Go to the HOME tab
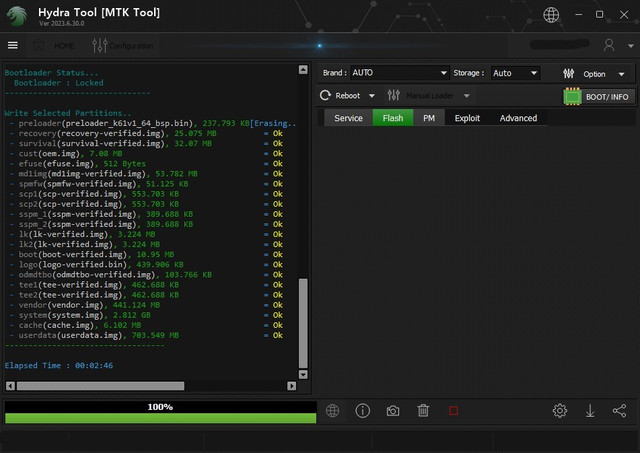This screenshot has width=640, height=453. click(x=55, y=46)
